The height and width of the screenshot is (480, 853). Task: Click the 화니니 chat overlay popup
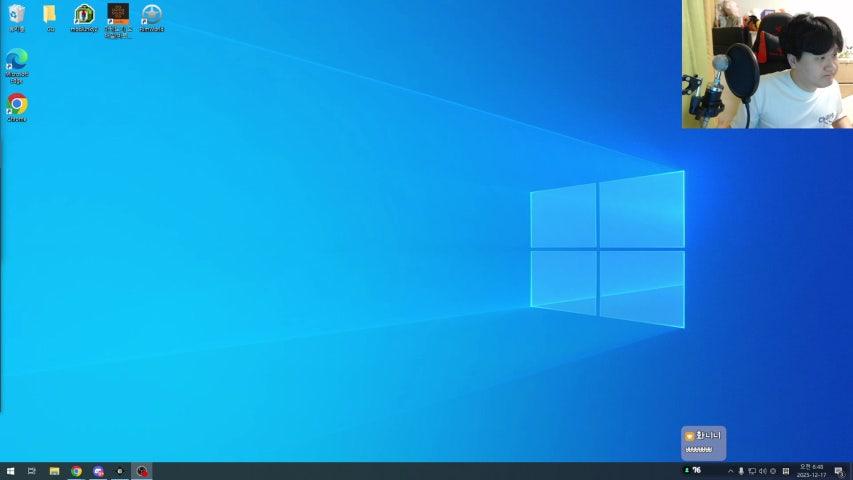click(703, 443)
